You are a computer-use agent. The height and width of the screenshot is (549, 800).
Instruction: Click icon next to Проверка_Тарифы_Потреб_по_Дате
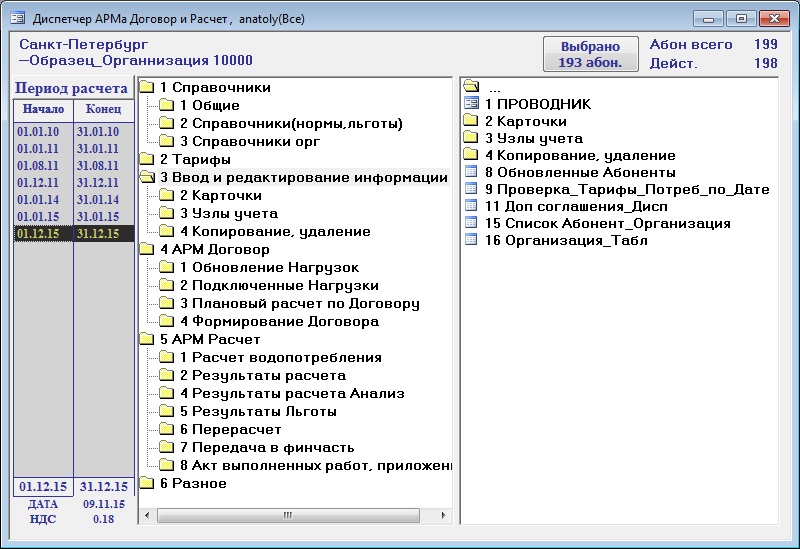(x=472, y=189)
